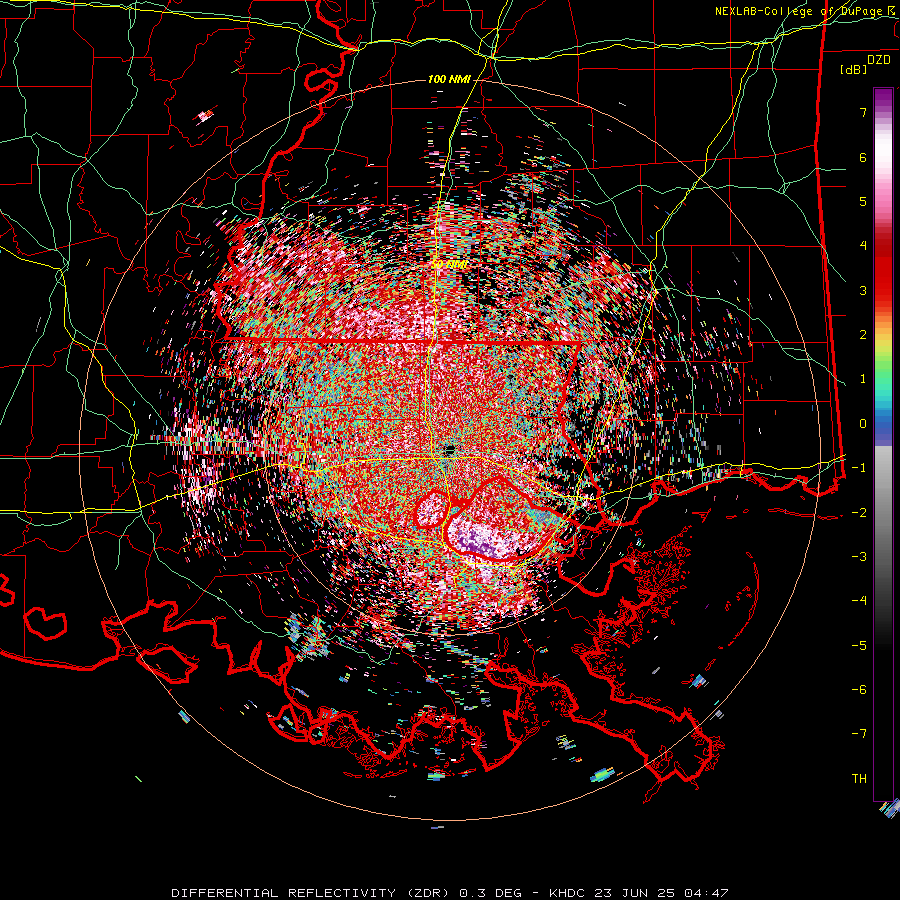Click the 4 value on the color scale
900x900 pixels.
[x=863, y=246]
